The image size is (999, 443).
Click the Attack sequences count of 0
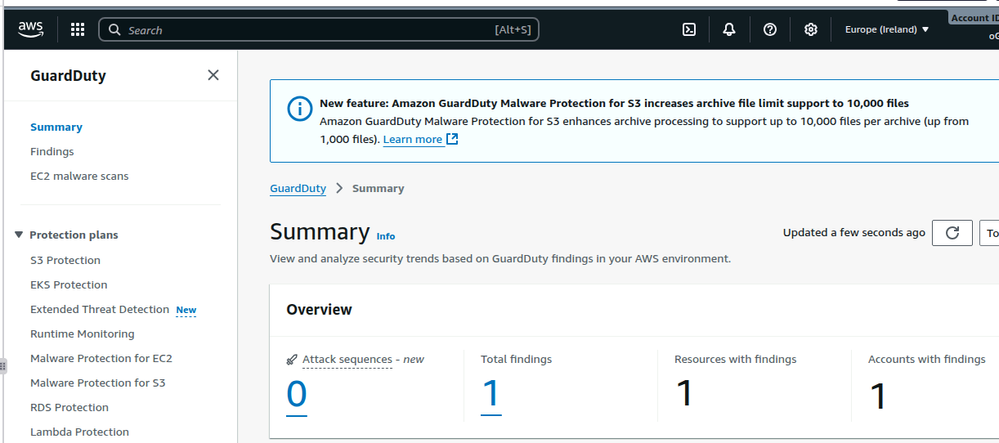[x=297, y=394]
